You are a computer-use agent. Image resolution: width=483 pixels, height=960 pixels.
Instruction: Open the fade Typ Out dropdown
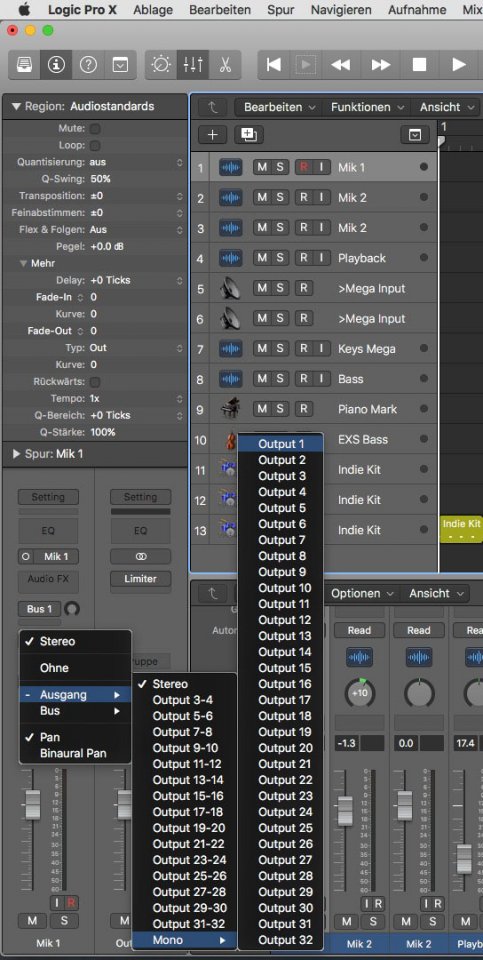[x=137, y=348]
